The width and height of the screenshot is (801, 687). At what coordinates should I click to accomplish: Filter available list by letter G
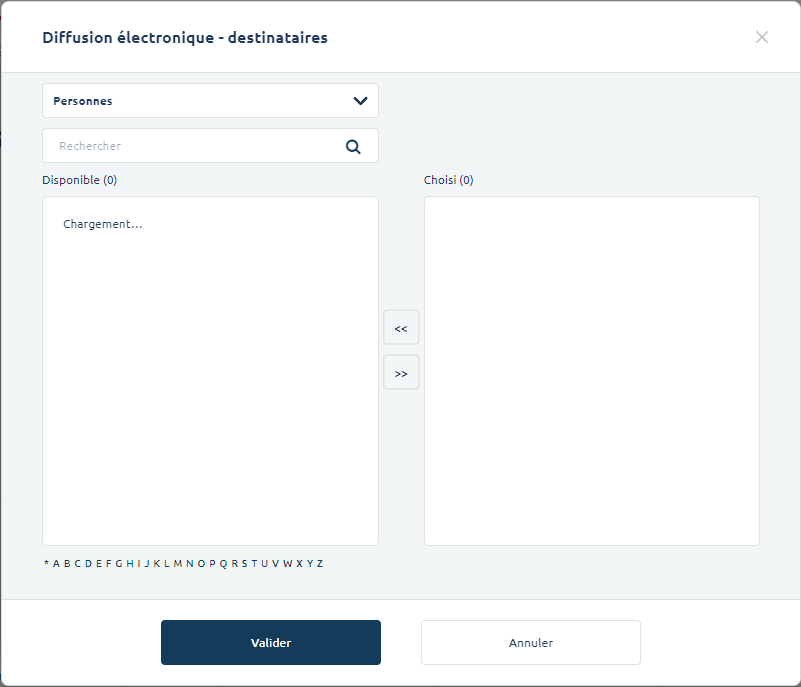(119, 564)
